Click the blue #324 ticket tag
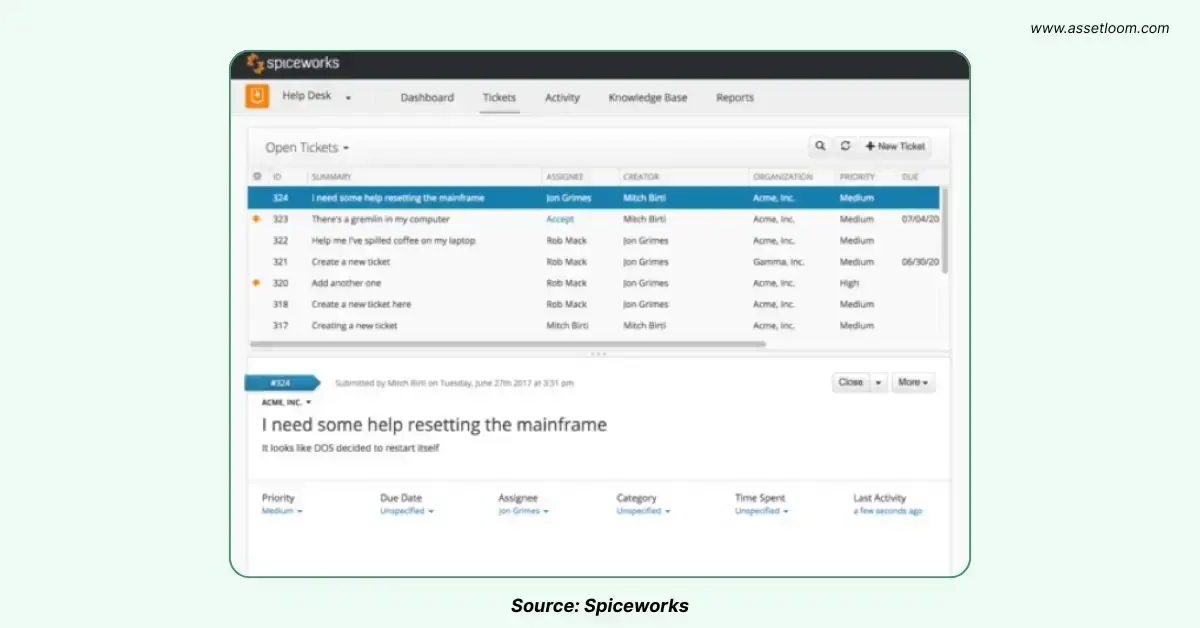Image resolution: width=1200 pixels, height=628 pixels. tap(283, 382)
